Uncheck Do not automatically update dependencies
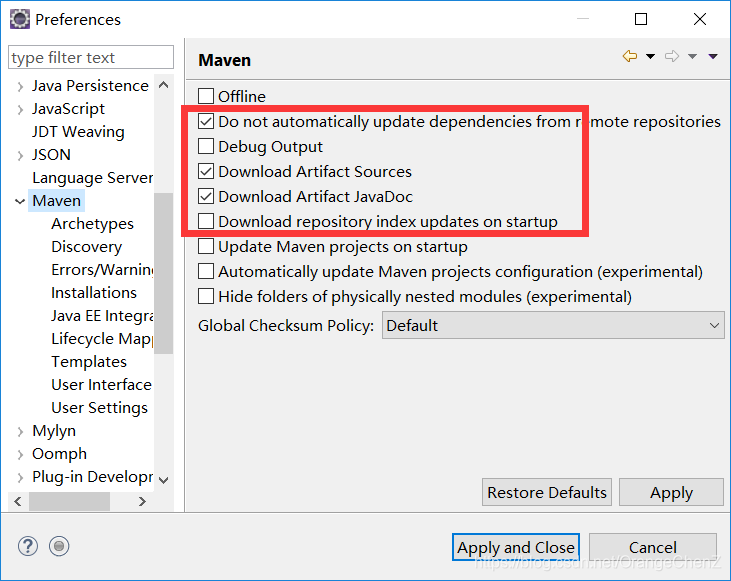The height and width of the screenshot is (581, 731). [x=206, y=121]
